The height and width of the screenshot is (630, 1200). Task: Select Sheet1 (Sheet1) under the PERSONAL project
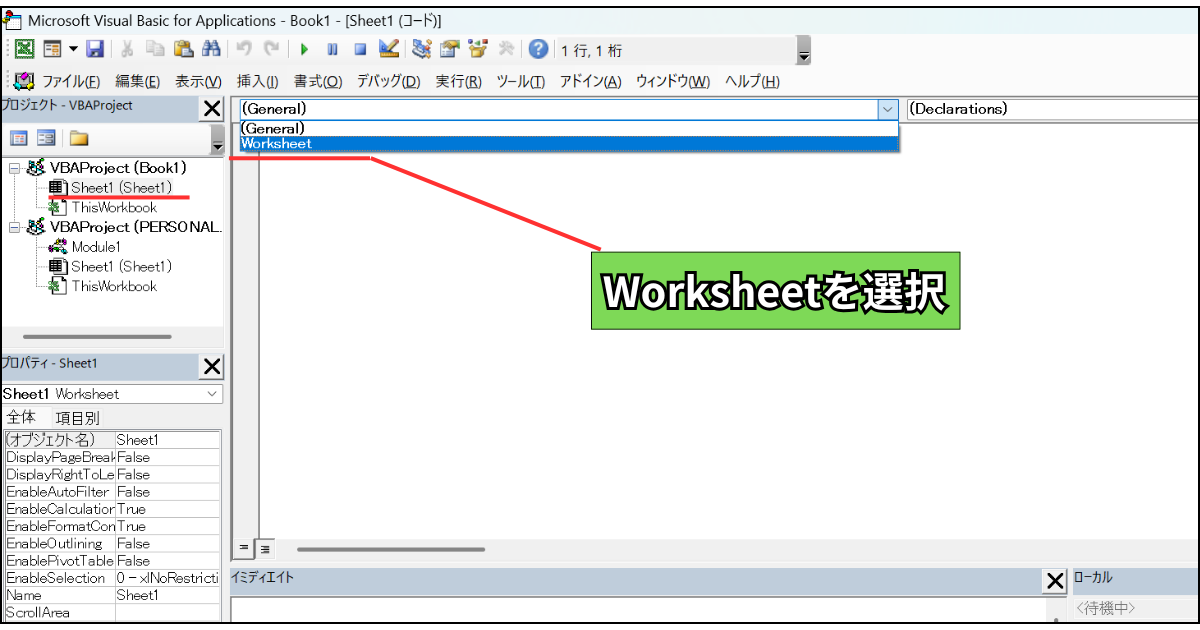pos(121,266)
